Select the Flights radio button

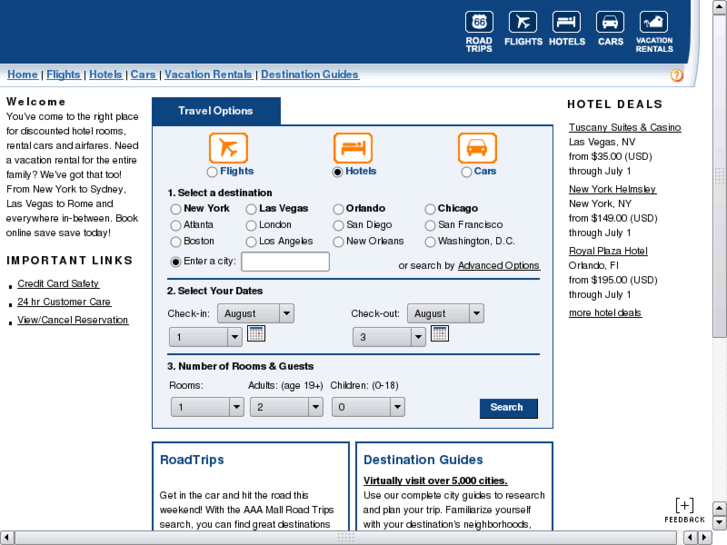[x=212, y=172]
